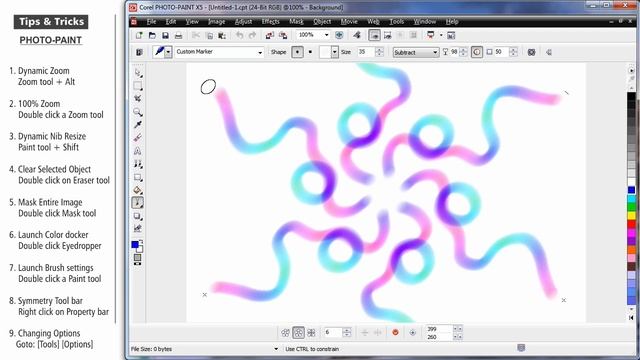Viewport: 640px width, 360px height.
Task: Select the Eraser tool in the toolbox
Action: coord(138,138)
